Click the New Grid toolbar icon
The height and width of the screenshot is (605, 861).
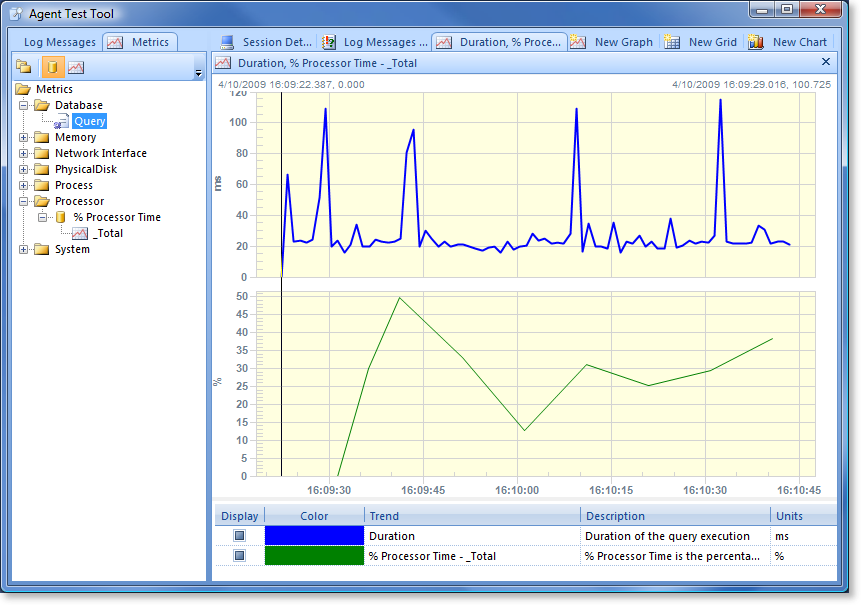tap(672, 42)
